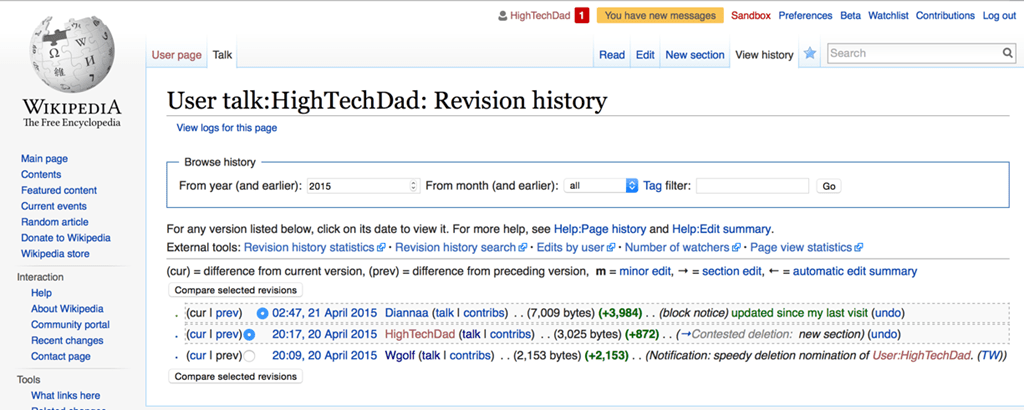The width and height of the screenshot is (1024, 410).
Task: Open the 02:47, 21 April 2015 revision
Action: (325, 313)
